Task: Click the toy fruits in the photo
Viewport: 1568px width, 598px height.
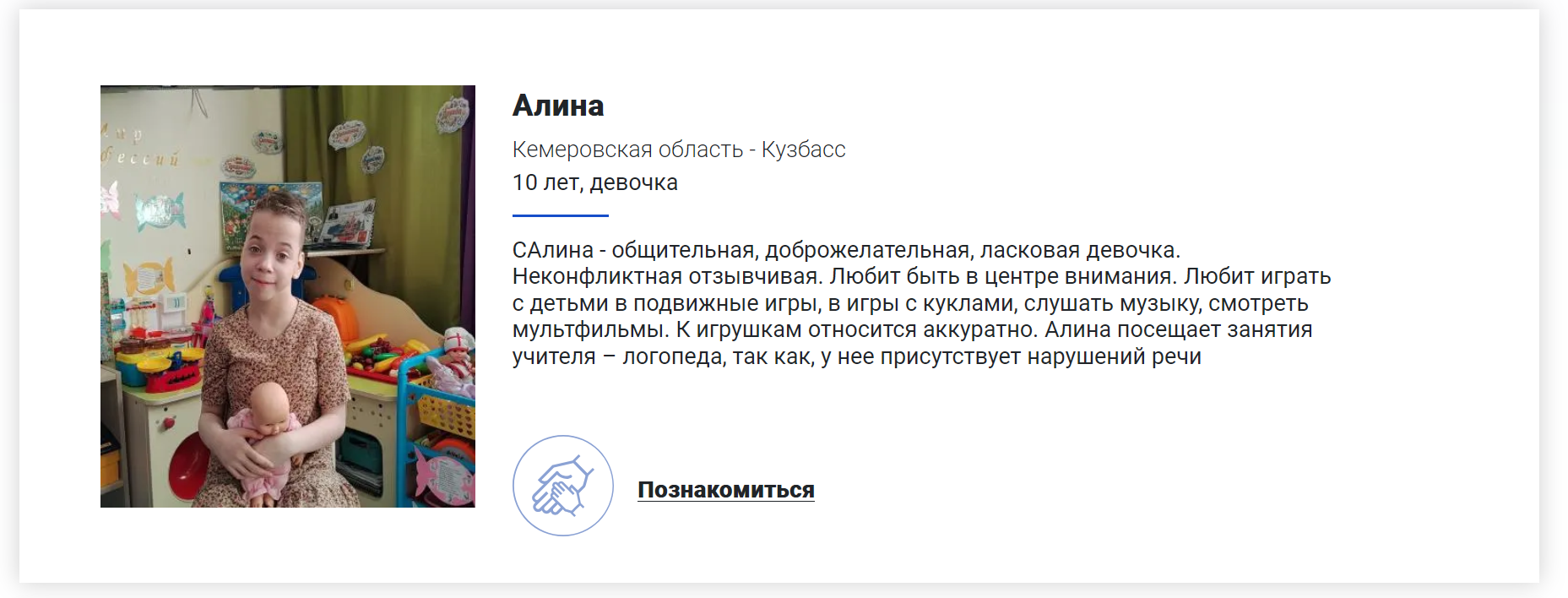Action: click(x=384, y=355)
